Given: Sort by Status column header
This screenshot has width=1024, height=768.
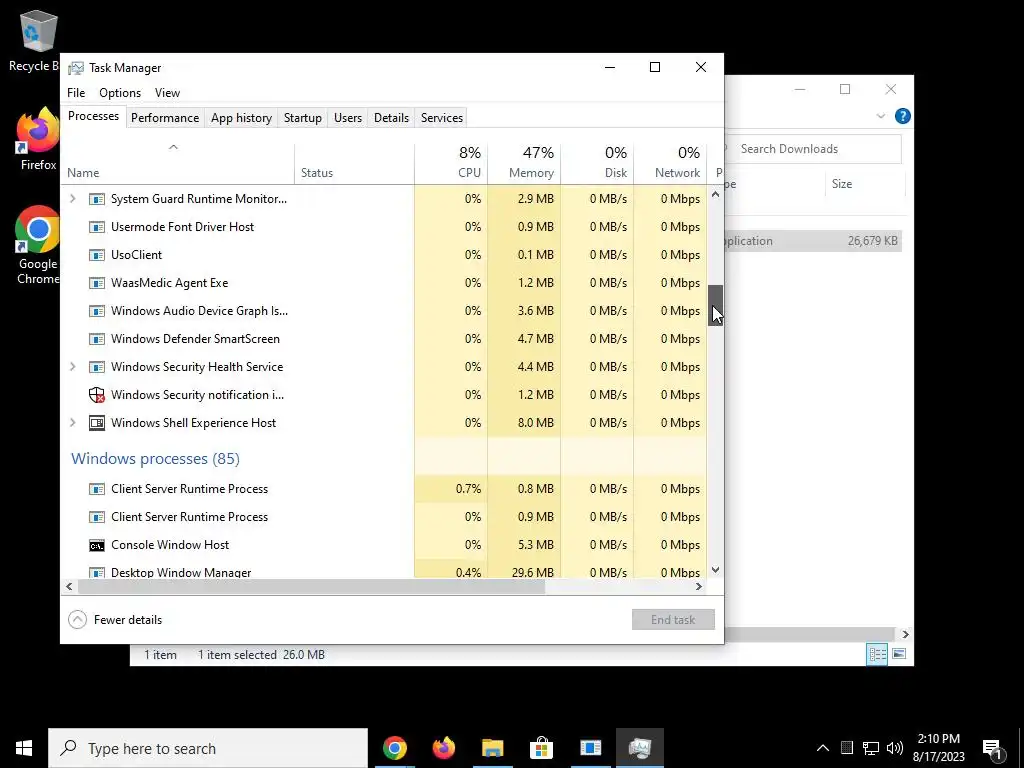Looking at the screenshot, I should coord(355,163).
